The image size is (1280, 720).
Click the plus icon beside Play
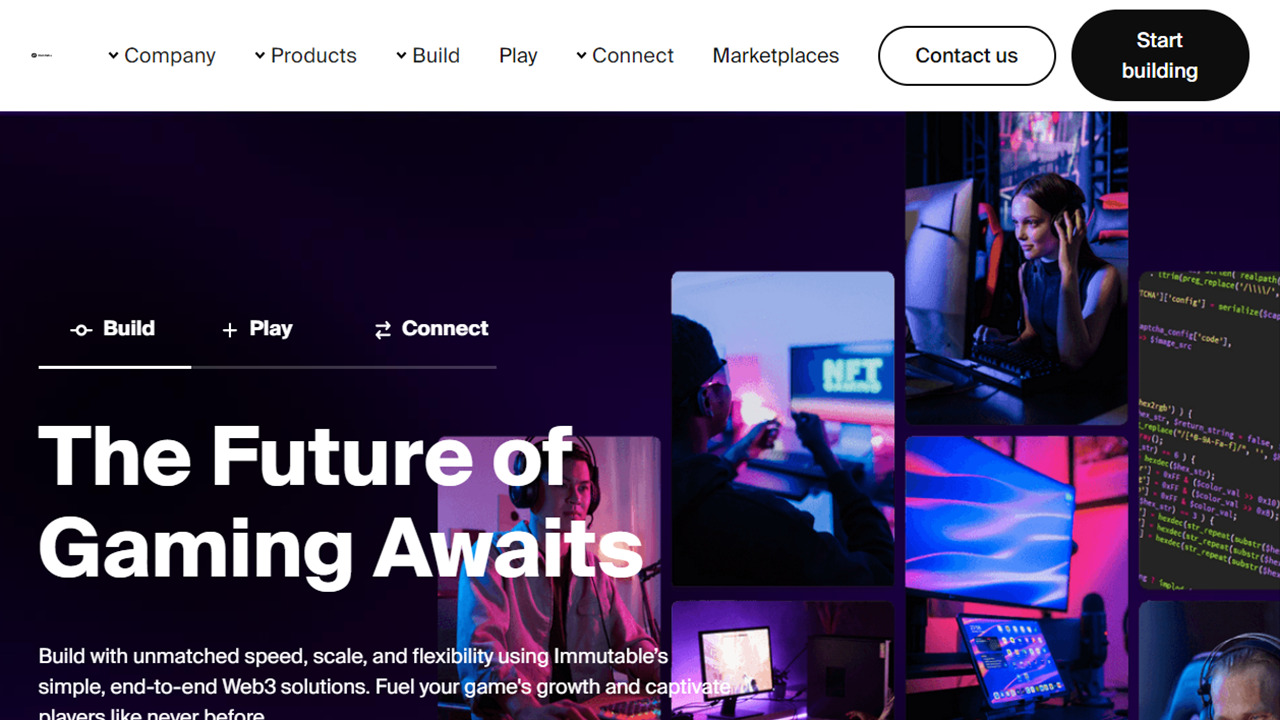[230, 330]
